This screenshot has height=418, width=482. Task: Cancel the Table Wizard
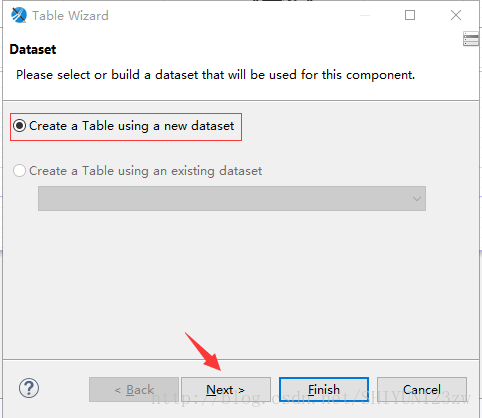(x=422, y=390)
